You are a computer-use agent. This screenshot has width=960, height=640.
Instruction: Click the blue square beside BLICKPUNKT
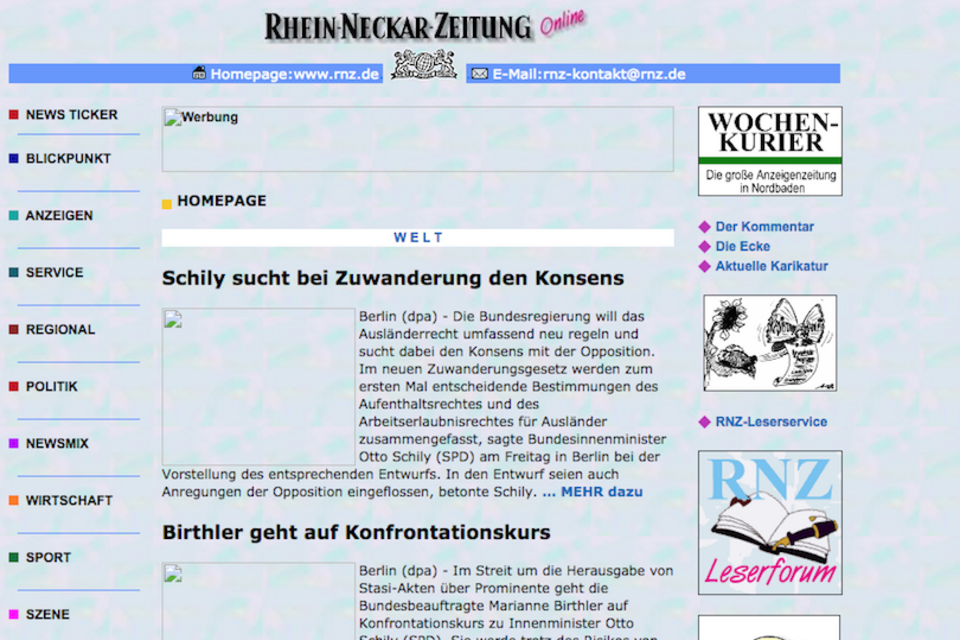pos(13,159)
